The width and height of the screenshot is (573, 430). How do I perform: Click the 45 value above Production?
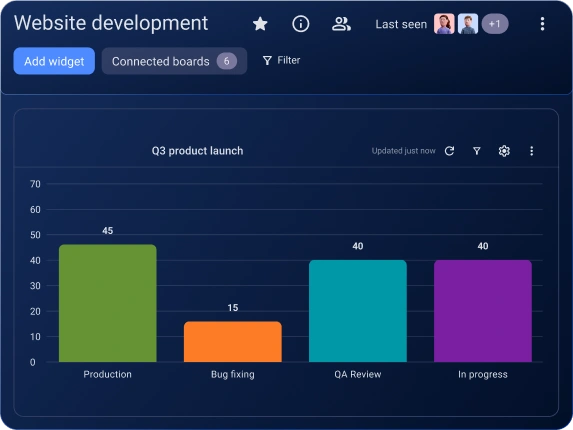(107, 231)
